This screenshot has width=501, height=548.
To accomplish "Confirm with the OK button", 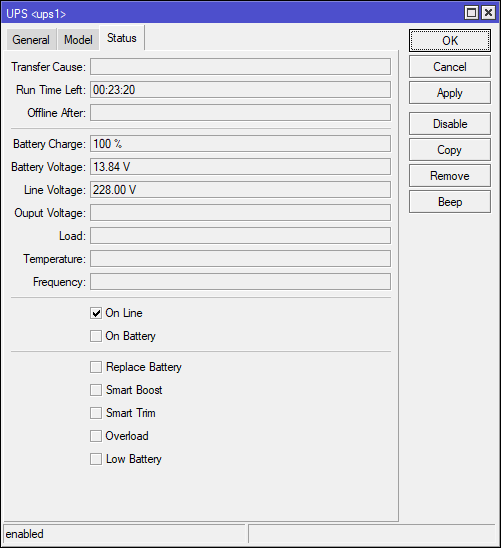I will click(450, 41).
